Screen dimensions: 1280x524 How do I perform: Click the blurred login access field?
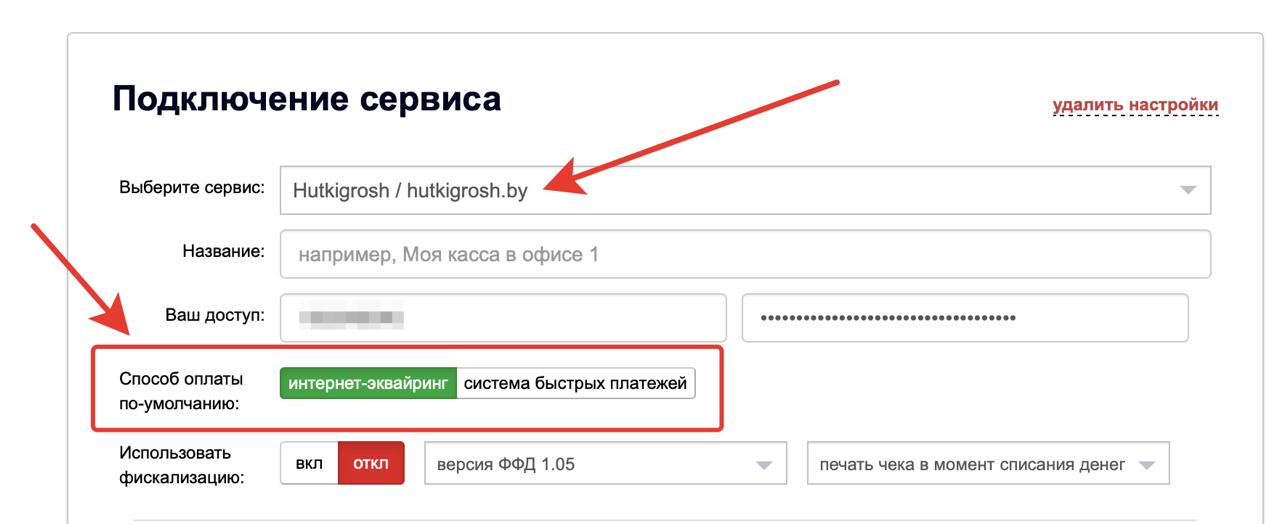coord(503,318)
